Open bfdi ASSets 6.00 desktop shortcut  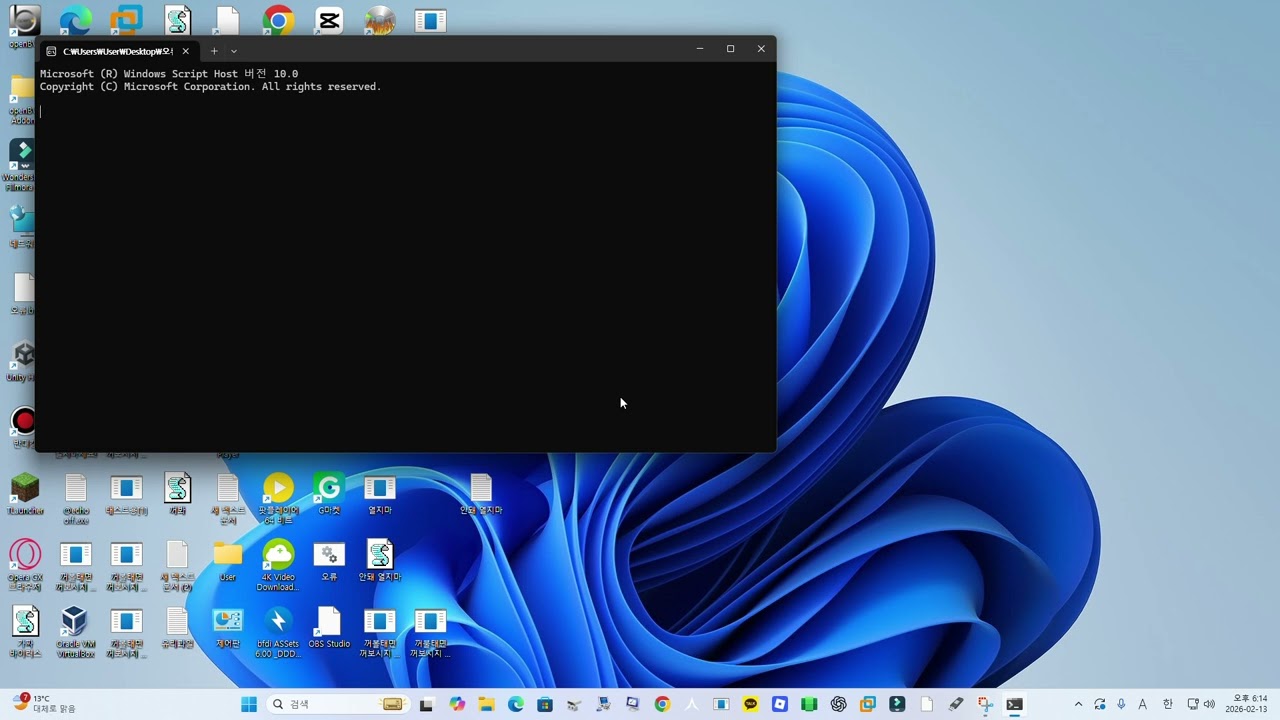(x=278, y=632)
